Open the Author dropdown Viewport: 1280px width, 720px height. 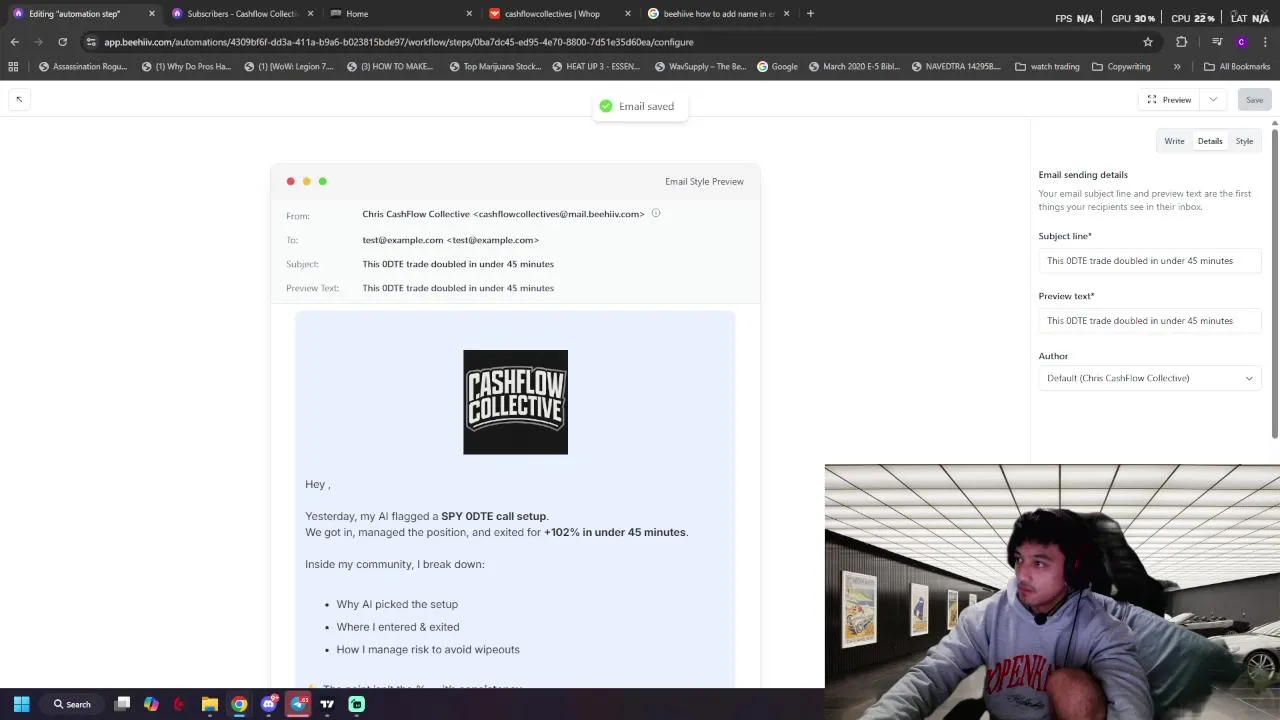[1150, 378]
